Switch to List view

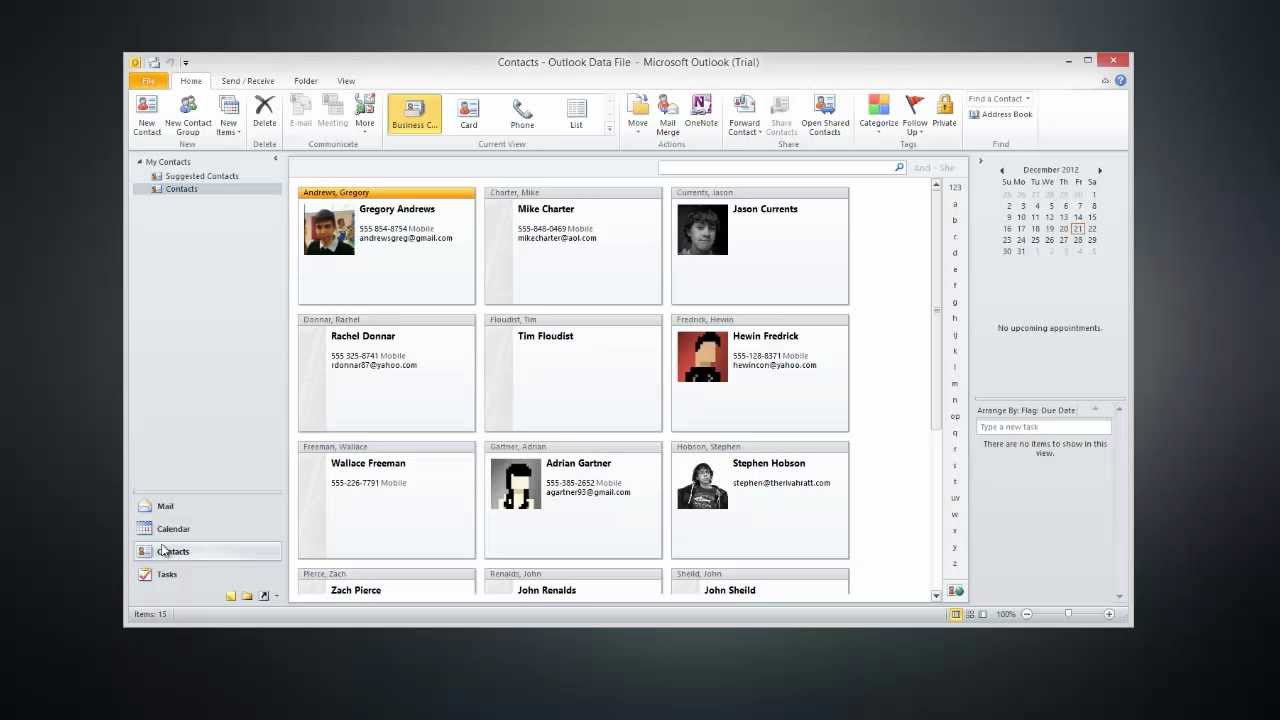576,114
